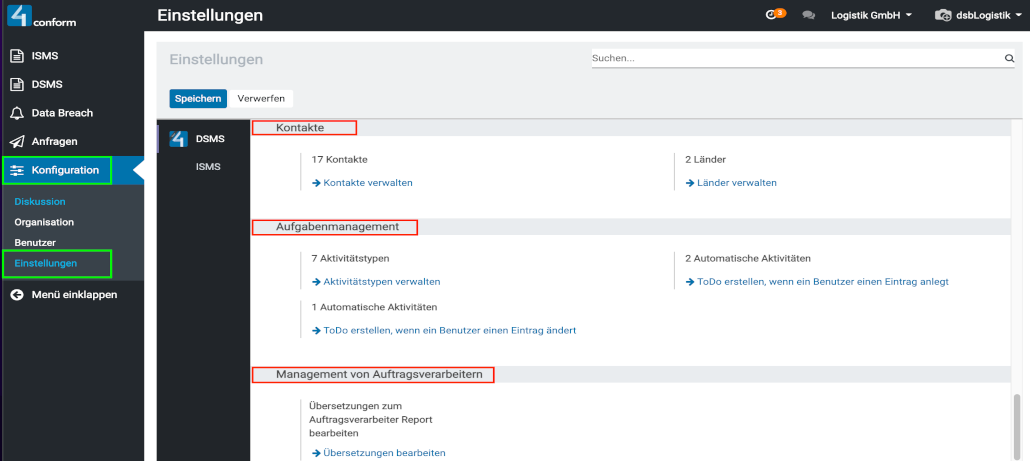Click the 4conform logo in the header
This screenshot has width=1030, height=461.
pyautogui.click(x=42, y=16)
